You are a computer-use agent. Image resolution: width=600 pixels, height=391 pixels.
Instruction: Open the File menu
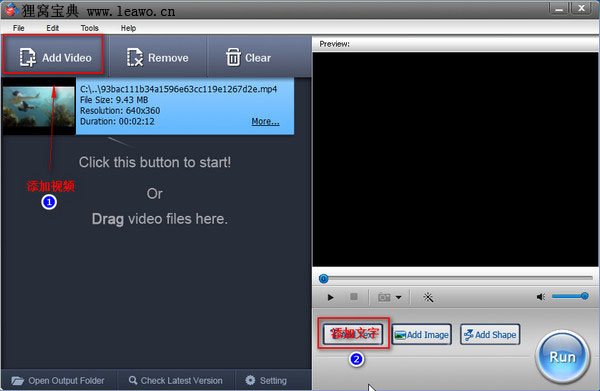pyautogui.click(x=18, y=28)
